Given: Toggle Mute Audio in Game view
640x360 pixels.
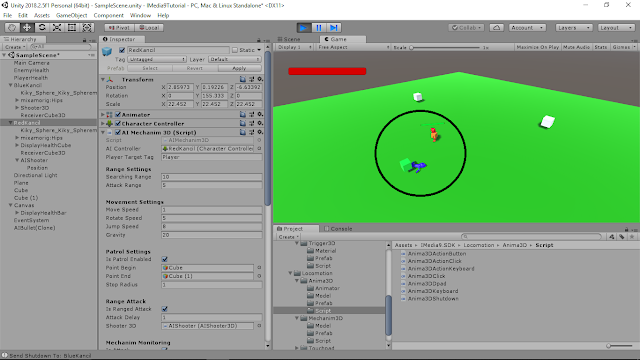Looking at the screenshot, I should pyautogui.click(x=576, y=47).
